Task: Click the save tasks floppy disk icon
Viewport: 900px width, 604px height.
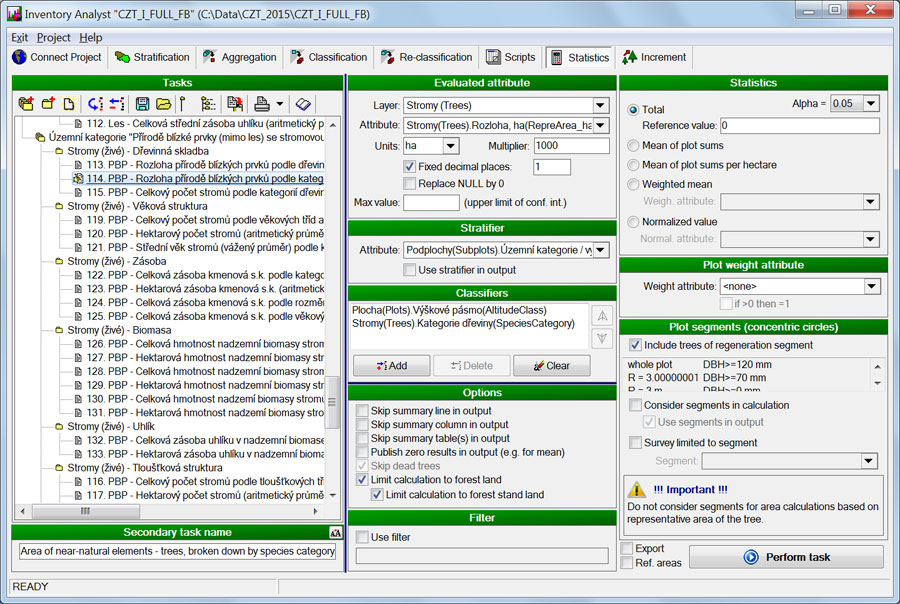Action: point(142,104)
